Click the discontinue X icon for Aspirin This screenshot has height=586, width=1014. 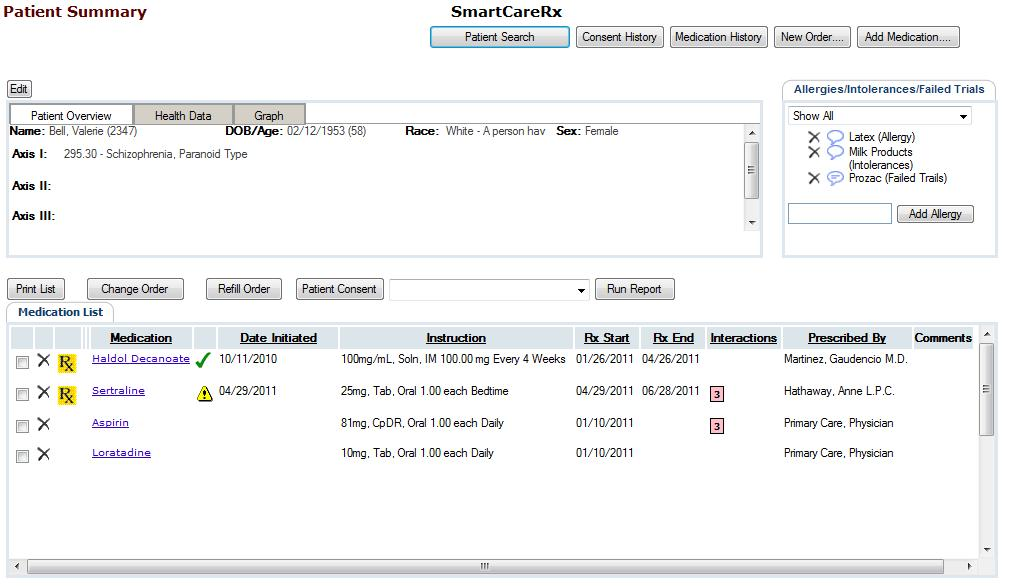43,422
